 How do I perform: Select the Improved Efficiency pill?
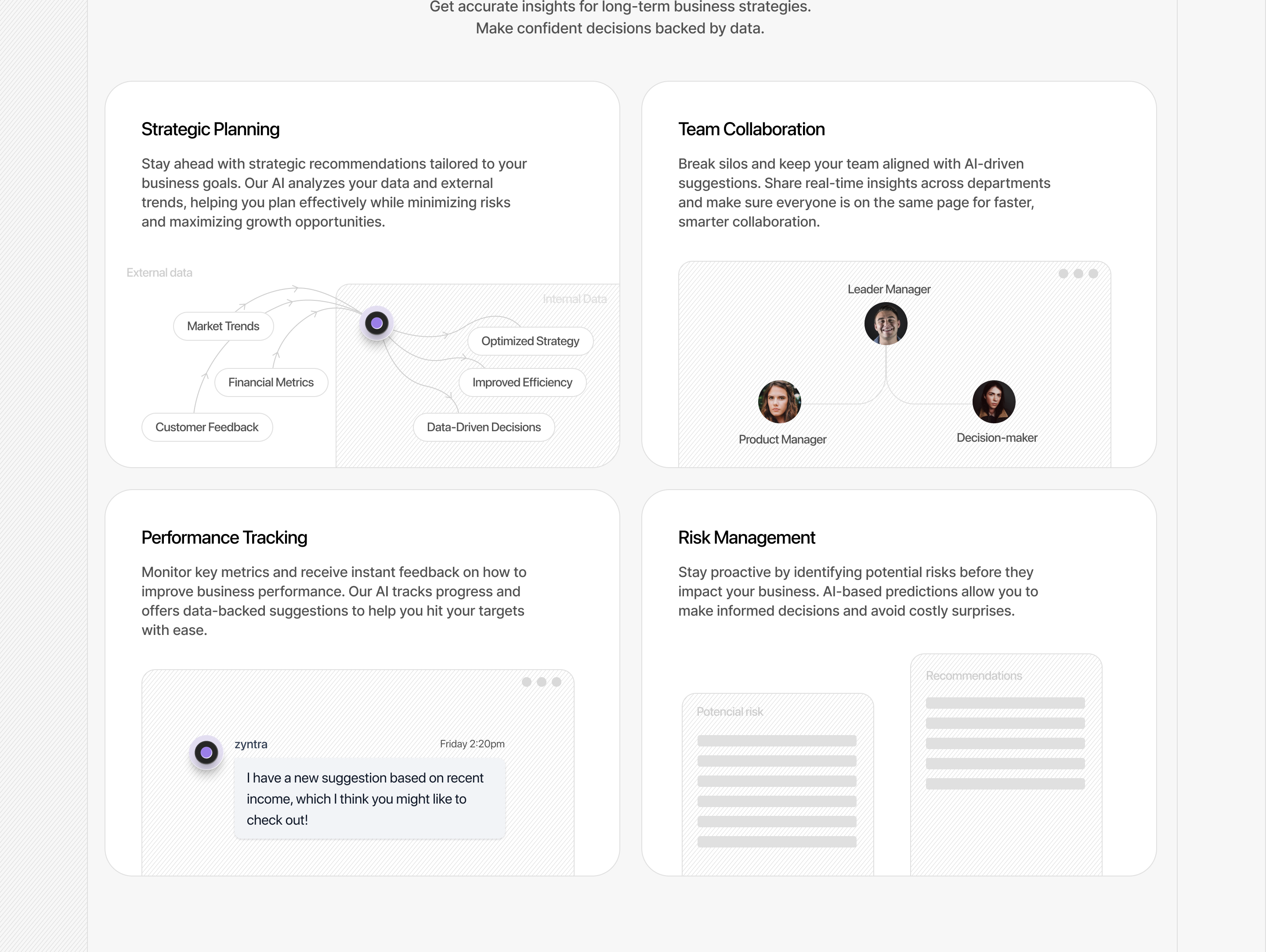(522, 382)
